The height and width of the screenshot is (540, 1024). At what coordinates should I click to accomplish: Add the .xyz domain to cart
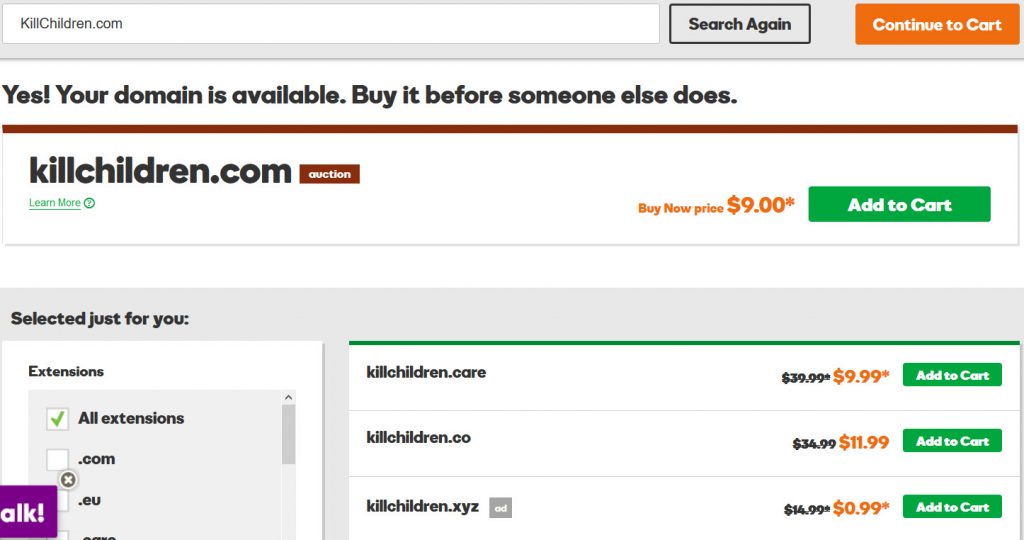952,507
